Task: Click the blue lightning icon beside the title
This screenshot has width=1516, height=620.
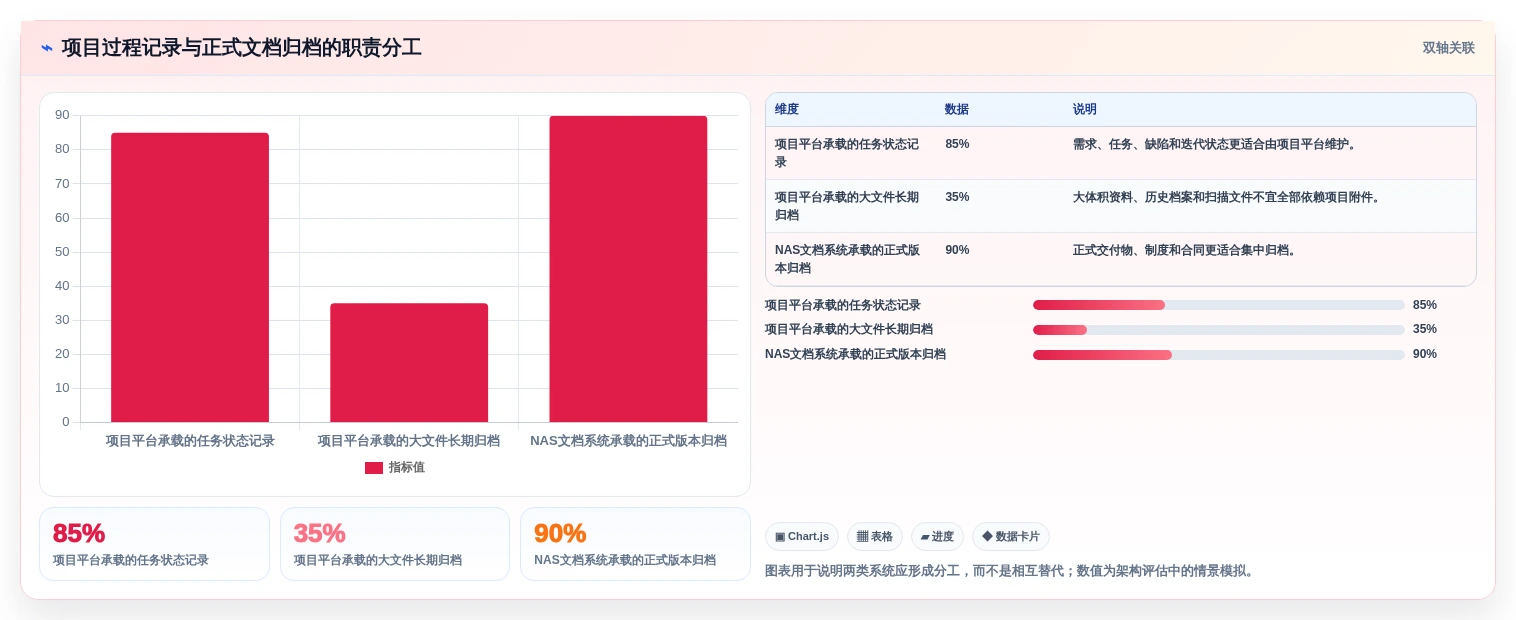Action: click(x=46, y=48)
